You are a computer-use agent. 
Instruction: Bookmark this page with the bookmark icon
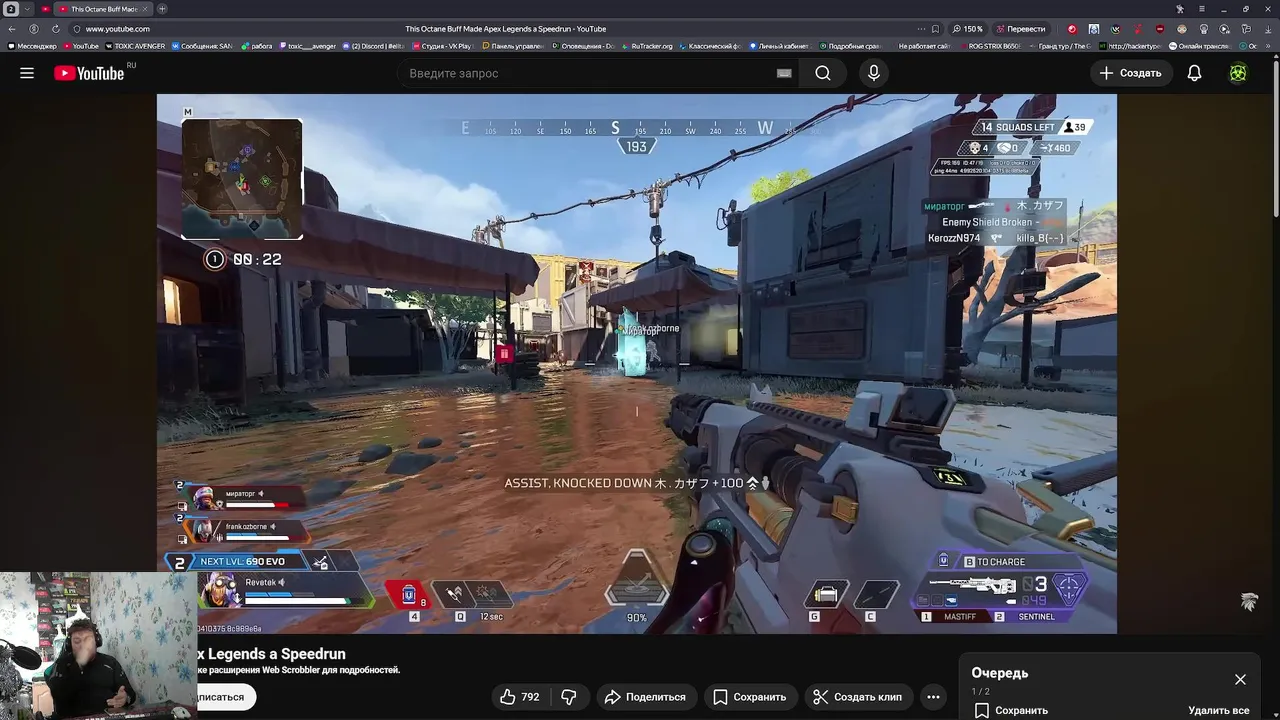click(x=935, y=29)
